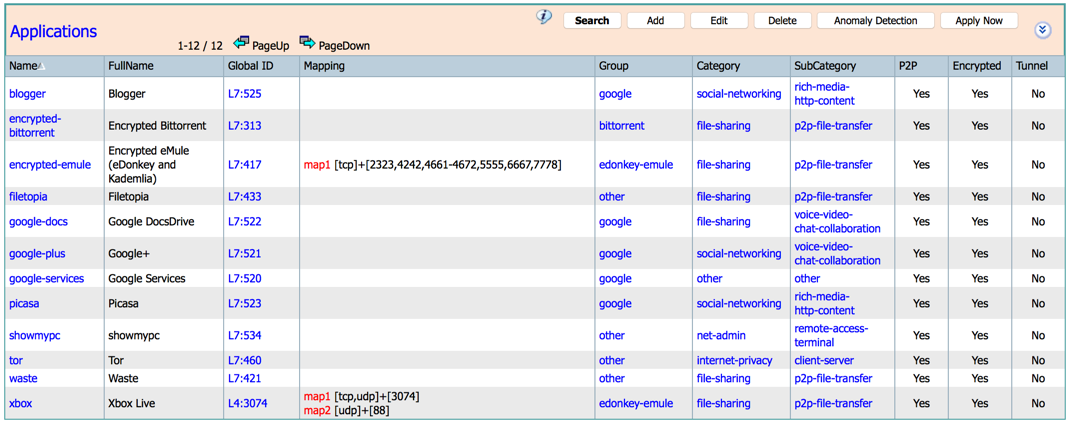Screen dimensions: 1069x424
Task: Click the PageUp arrow icon
Action: (241, 43)
